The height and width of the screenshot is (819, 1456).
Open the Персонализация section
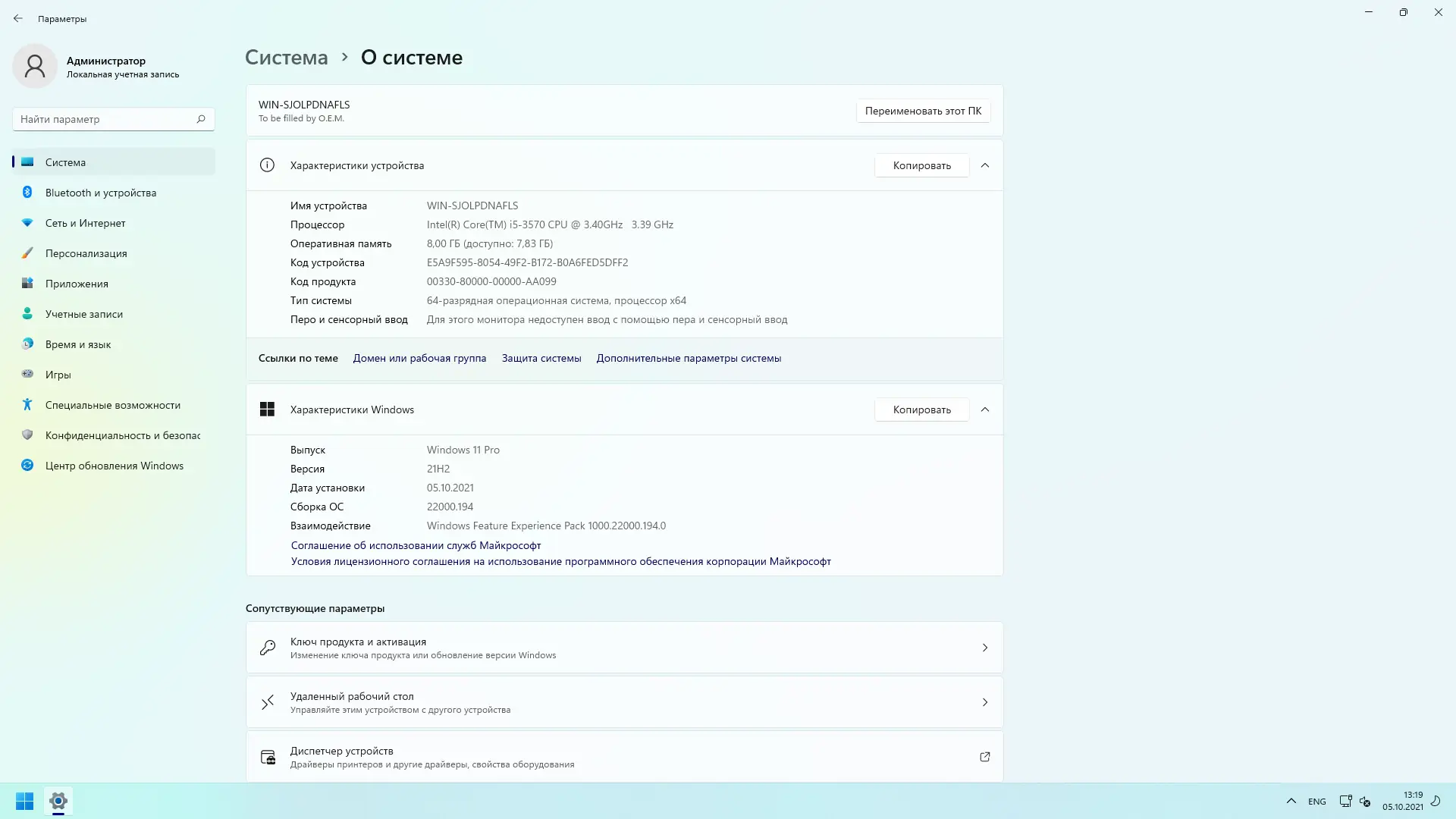(86, 253)
